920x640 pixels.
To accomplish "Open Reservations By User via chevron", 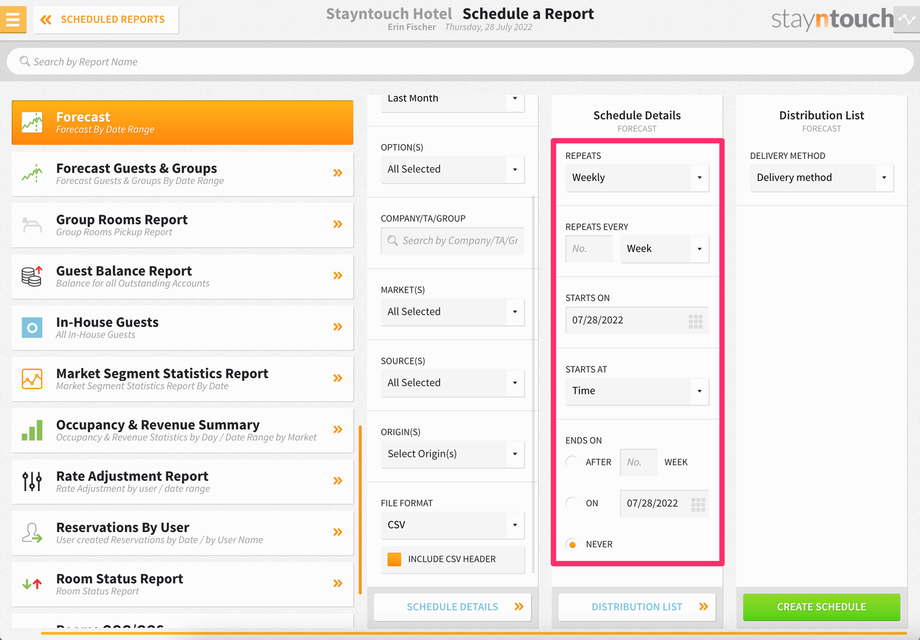I will (338, 532).
